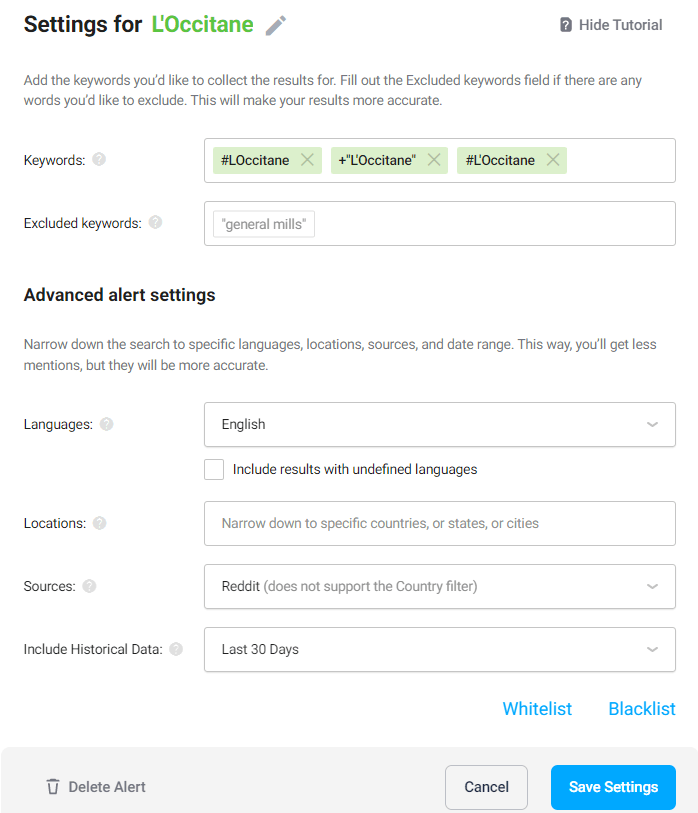Screen dimensions: 698x813
Task: Remove the #L'Occitane keyword tag
Action: pos(552,160)
